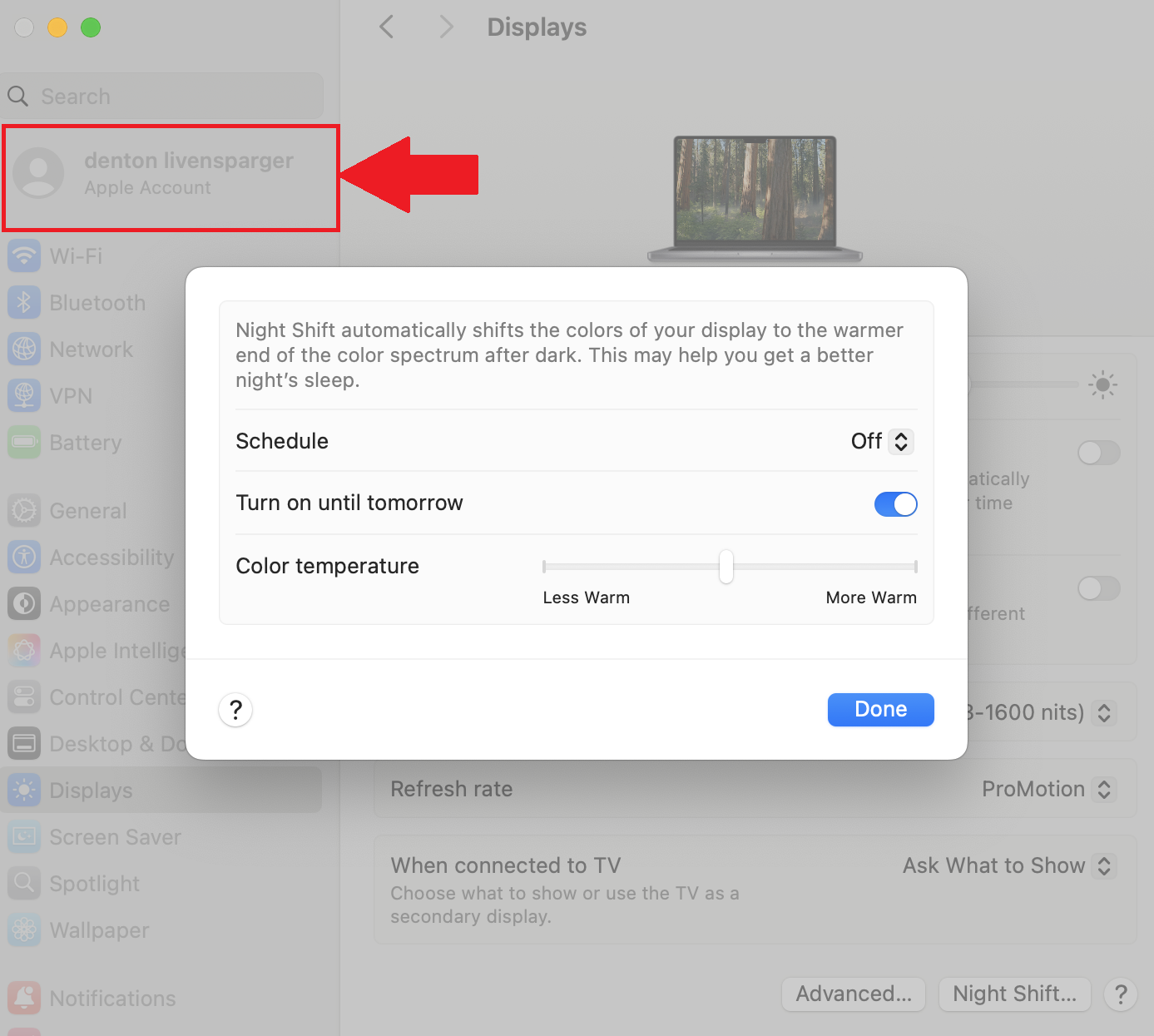Click the brightness sun icon beside slider
Screen dimensions: 1154x1036
tap(1102, 384)
